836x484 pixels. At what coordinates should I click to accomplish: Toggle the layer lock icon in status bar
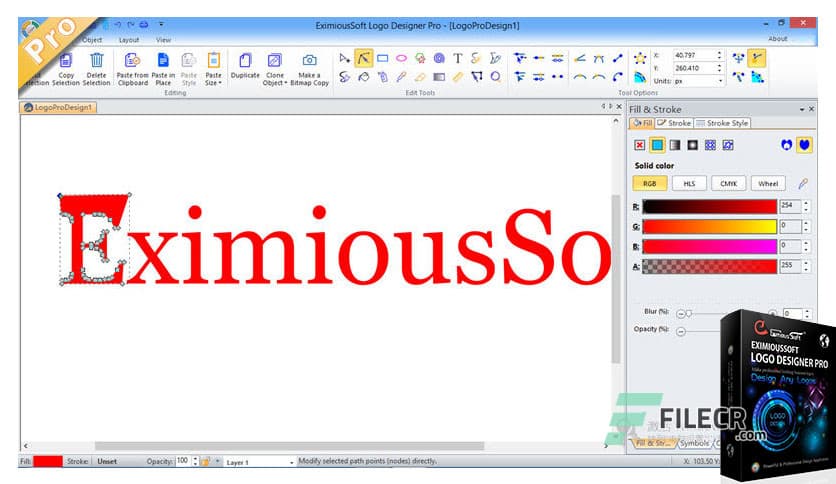(206, 461)
